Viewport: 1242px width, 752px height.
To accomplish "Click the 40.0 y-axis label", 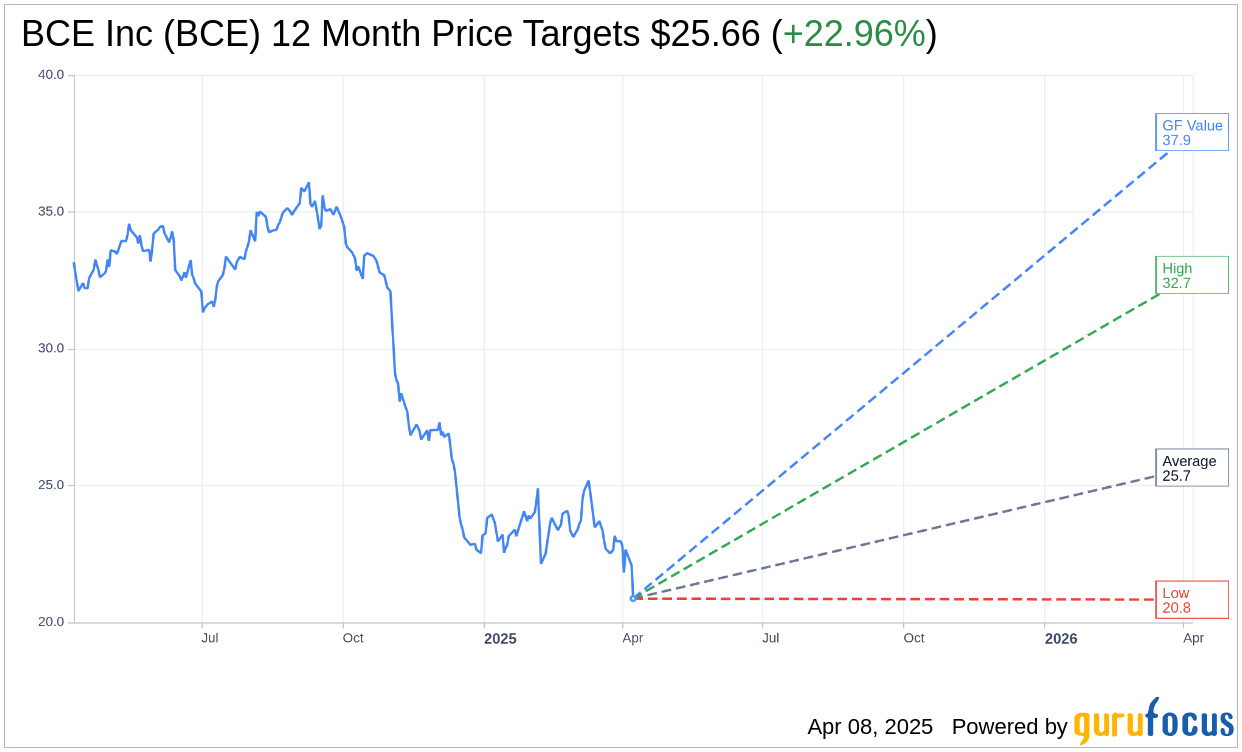I will (51, 75).
